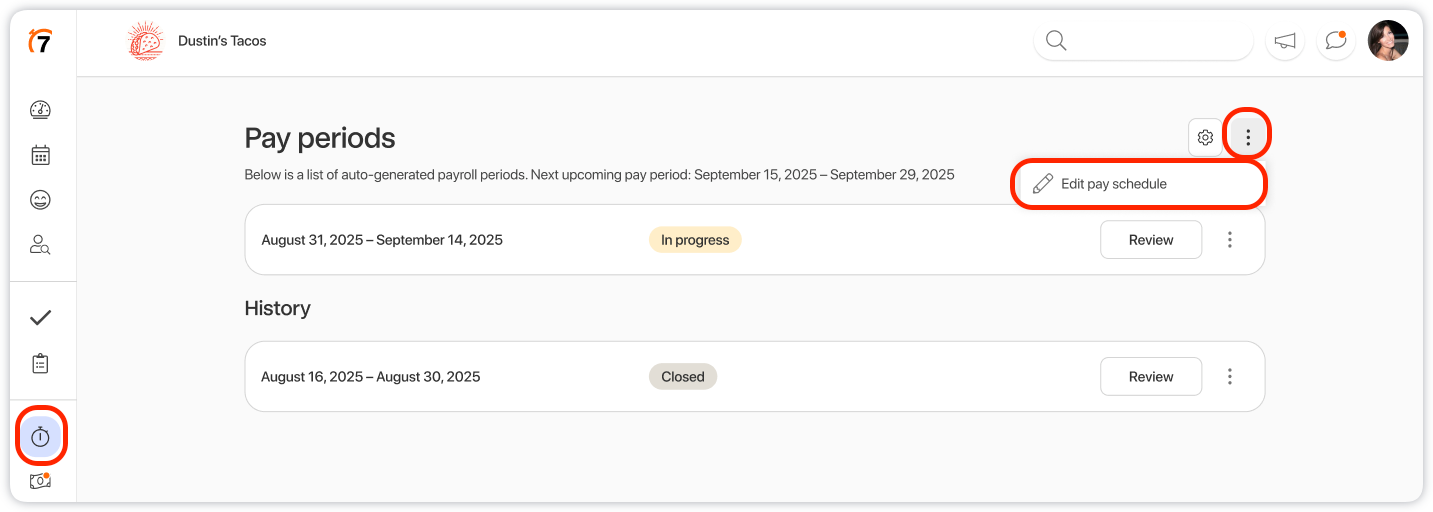This screenshot has width=1433, height=512.
Task: Select Edit pay schedule menu item
Action: [x=1113, y=184]
